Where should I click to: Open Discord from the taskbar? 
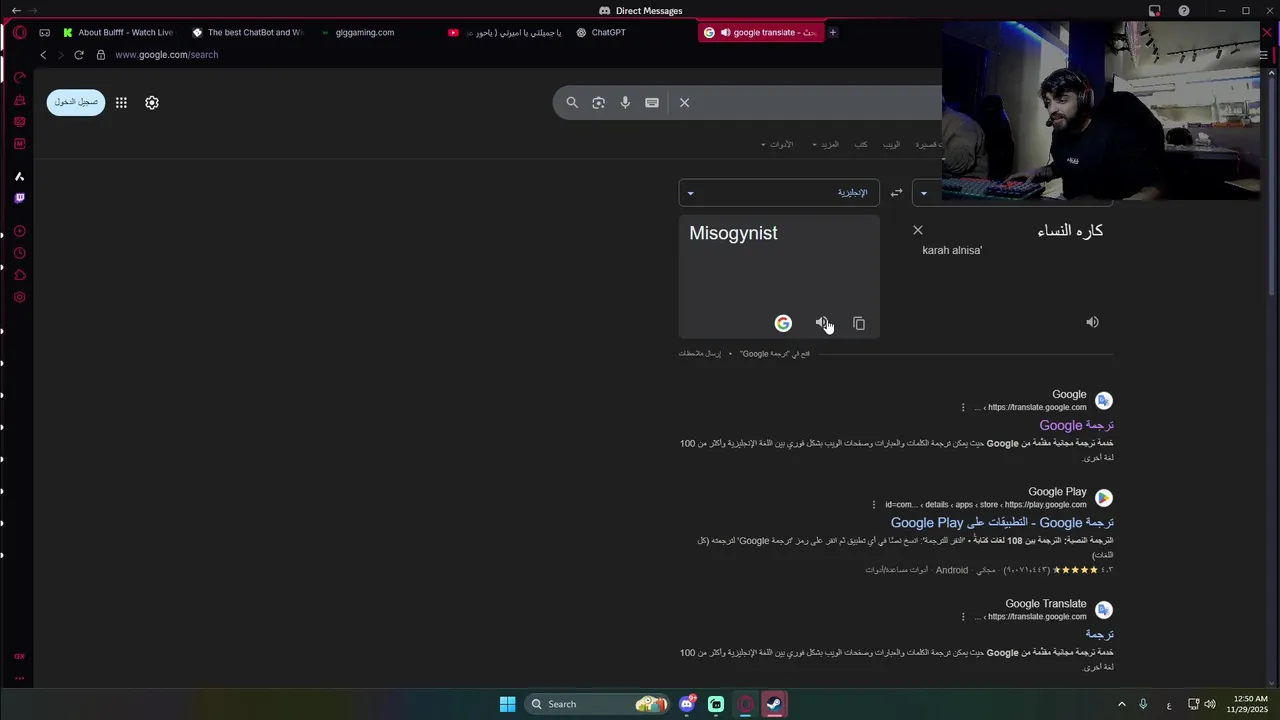[x=687, y=704]
